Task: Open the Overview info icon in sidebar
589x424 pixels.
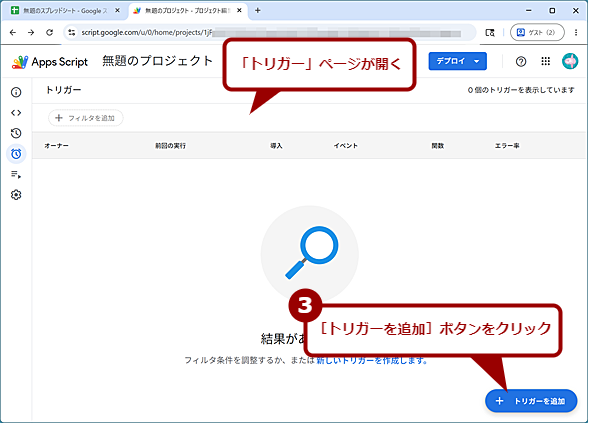Action: coord(16,92)
